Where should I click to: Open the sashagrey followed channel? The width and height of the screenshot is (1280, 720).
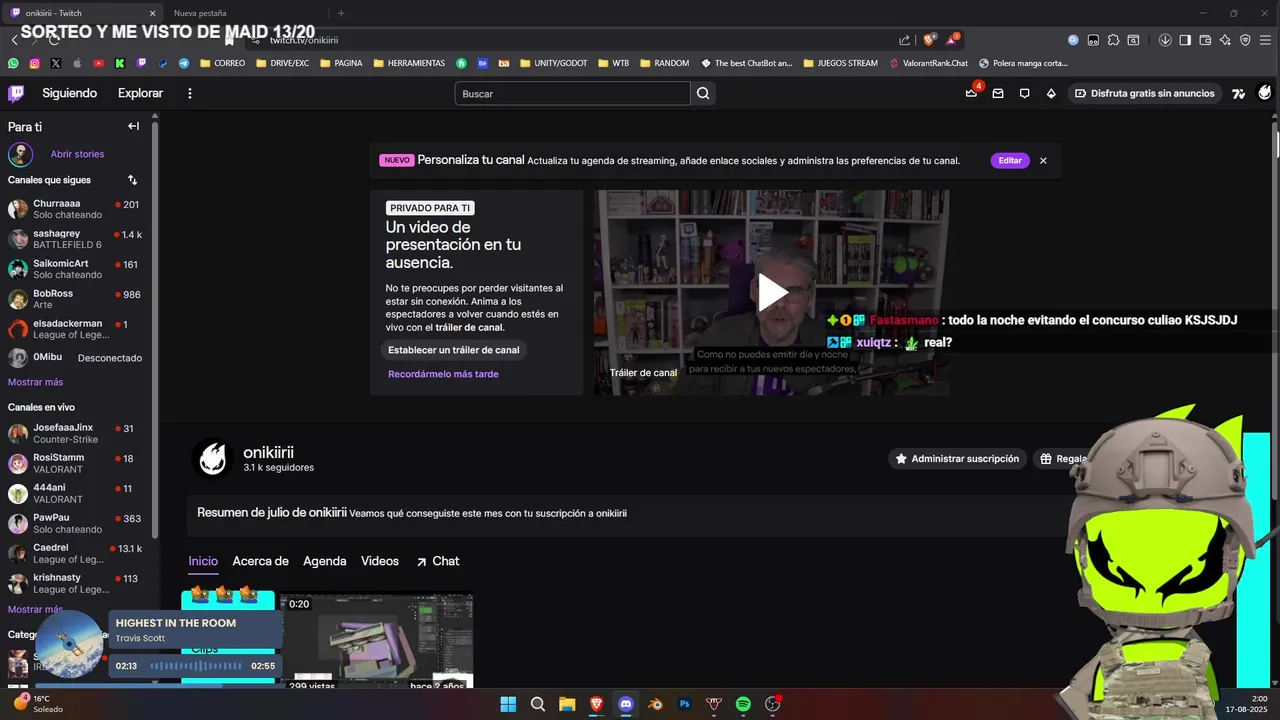coord(76,238)
